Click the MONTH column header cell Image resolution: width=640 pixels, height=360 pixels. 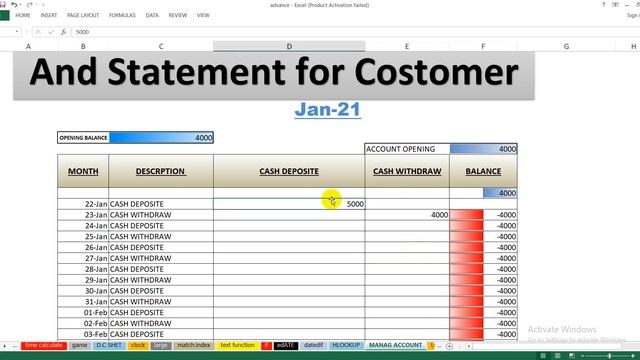point(83,171)
